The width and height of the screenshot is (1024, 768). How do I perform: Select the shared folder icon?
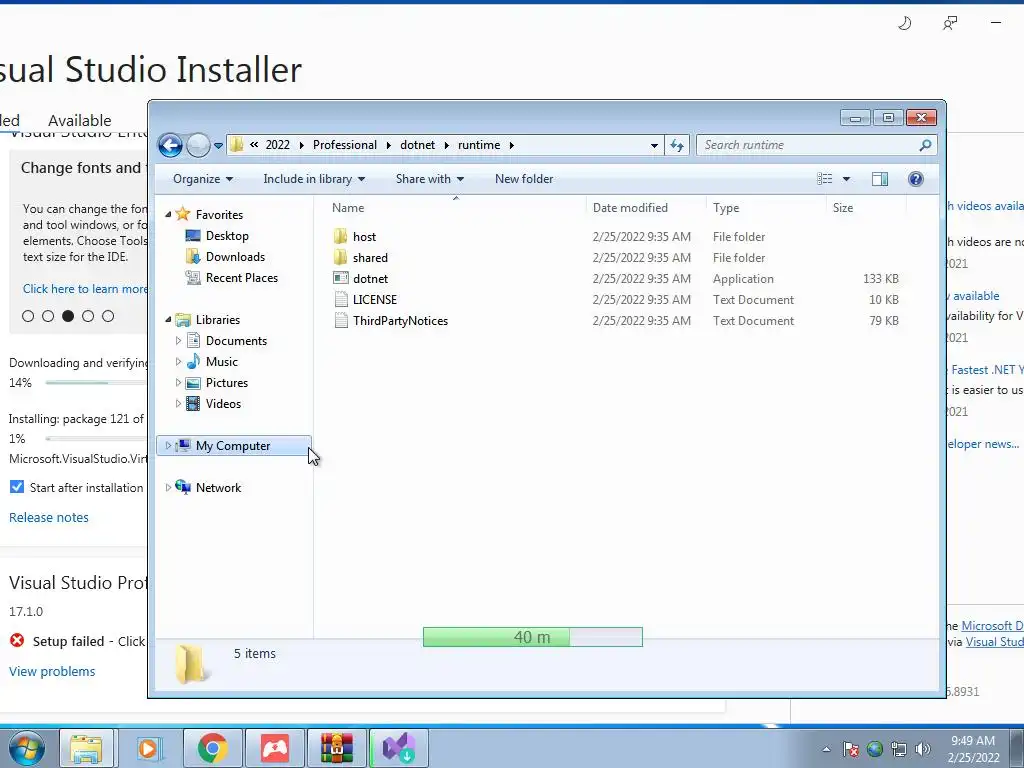(x=340, y=257)
